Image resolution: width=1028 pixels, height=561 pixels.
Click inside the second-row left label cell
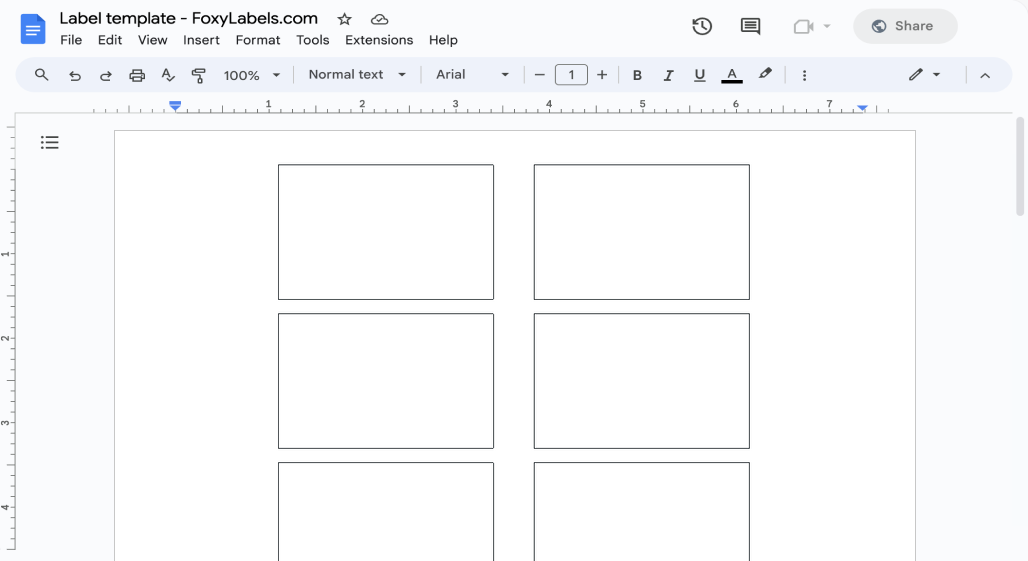coord(386,381)
